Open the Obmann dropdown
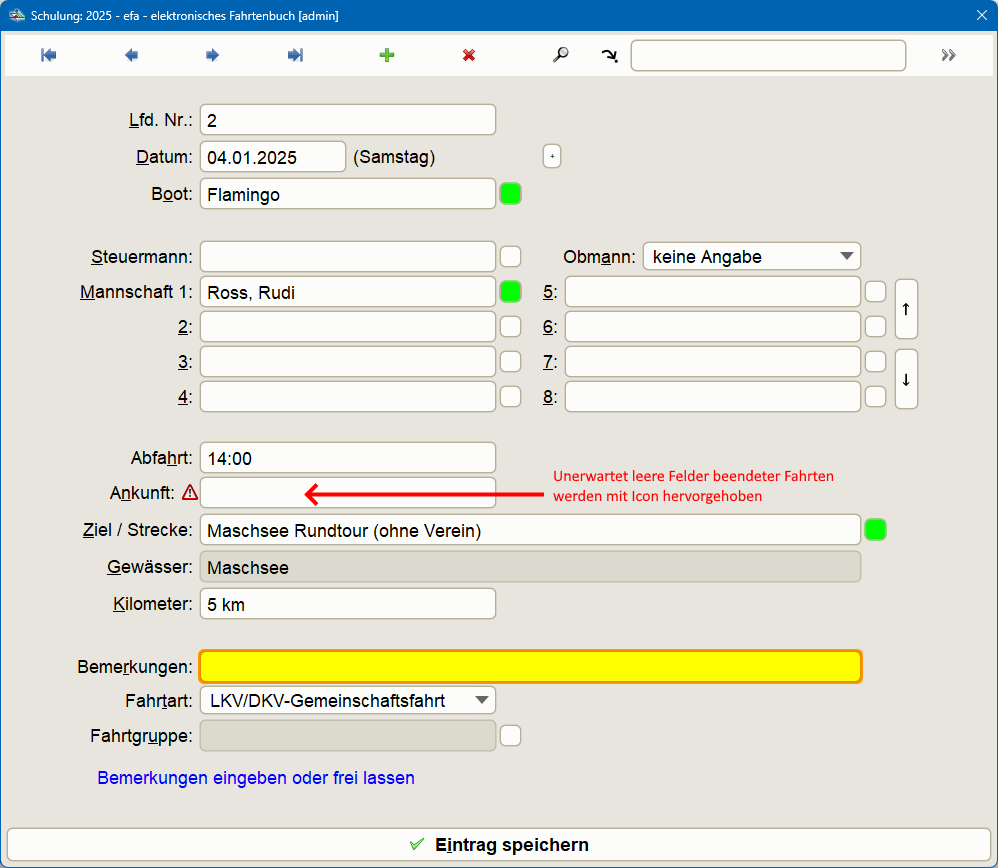 coord(846,256)
